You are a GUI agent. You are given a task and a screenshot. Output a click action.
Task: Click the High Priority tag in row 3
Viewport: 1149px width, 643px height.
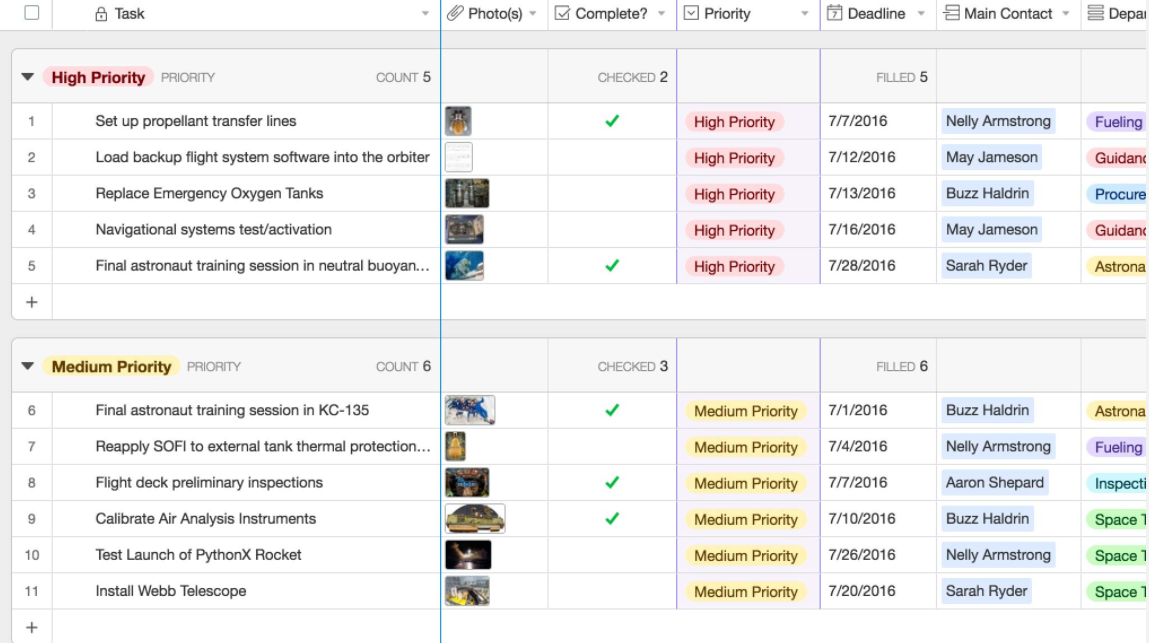(x=734, y=194)
